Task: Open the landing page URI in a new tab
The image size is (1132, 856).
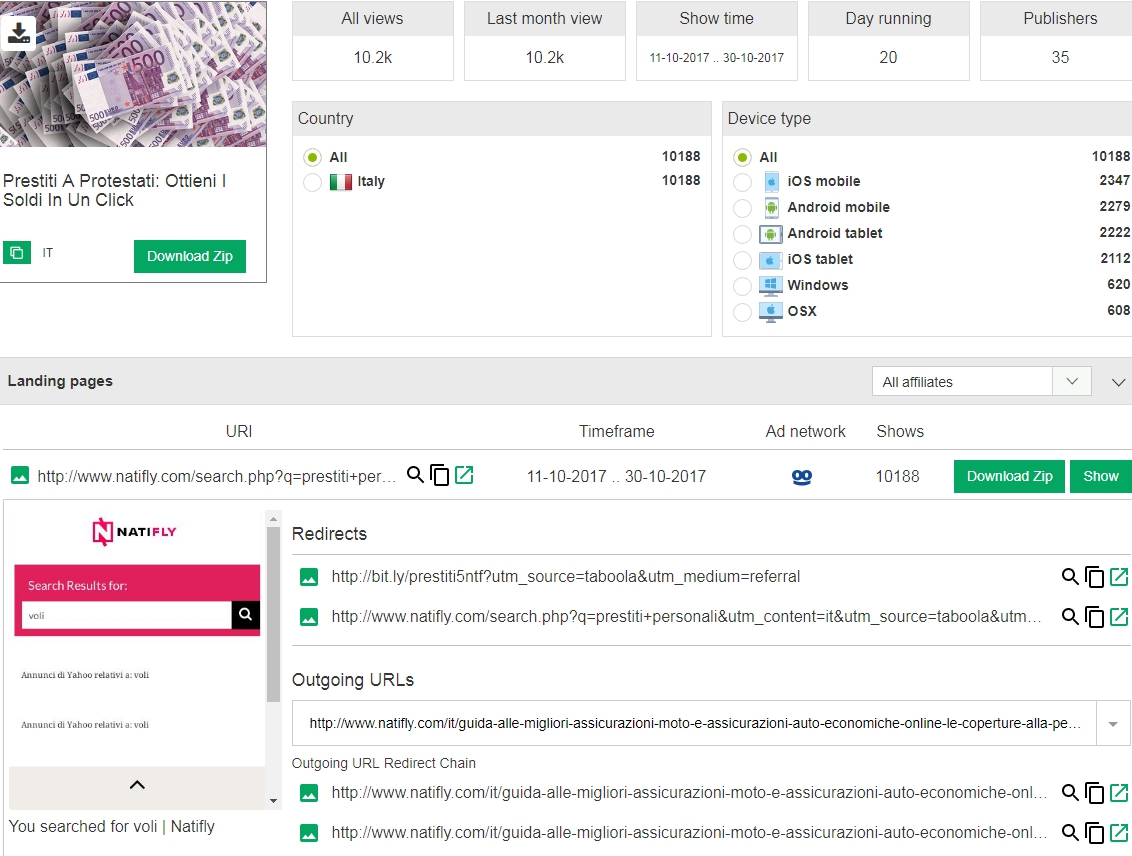Action: 464,475
